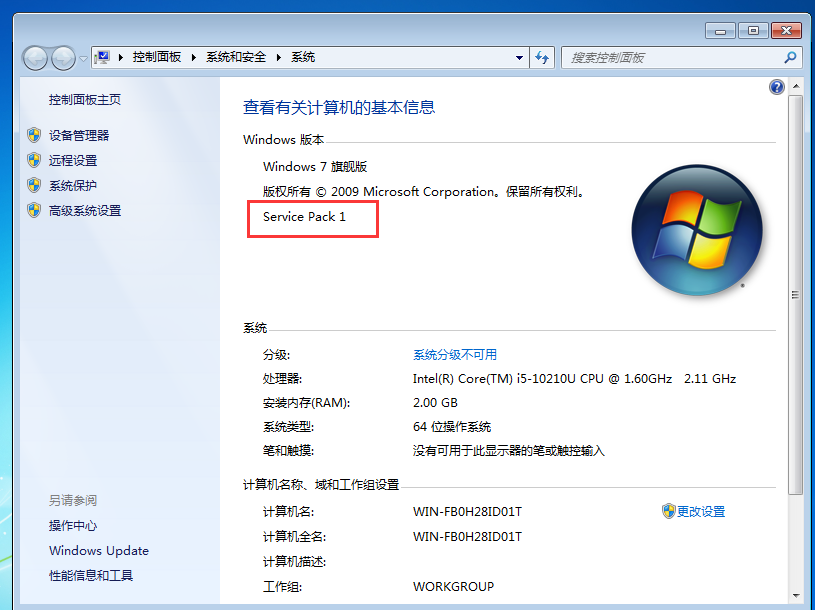Click the WORKGROUP value
Image resolution: width=815 pixels, height=610 pixels.
click(453, 586)
